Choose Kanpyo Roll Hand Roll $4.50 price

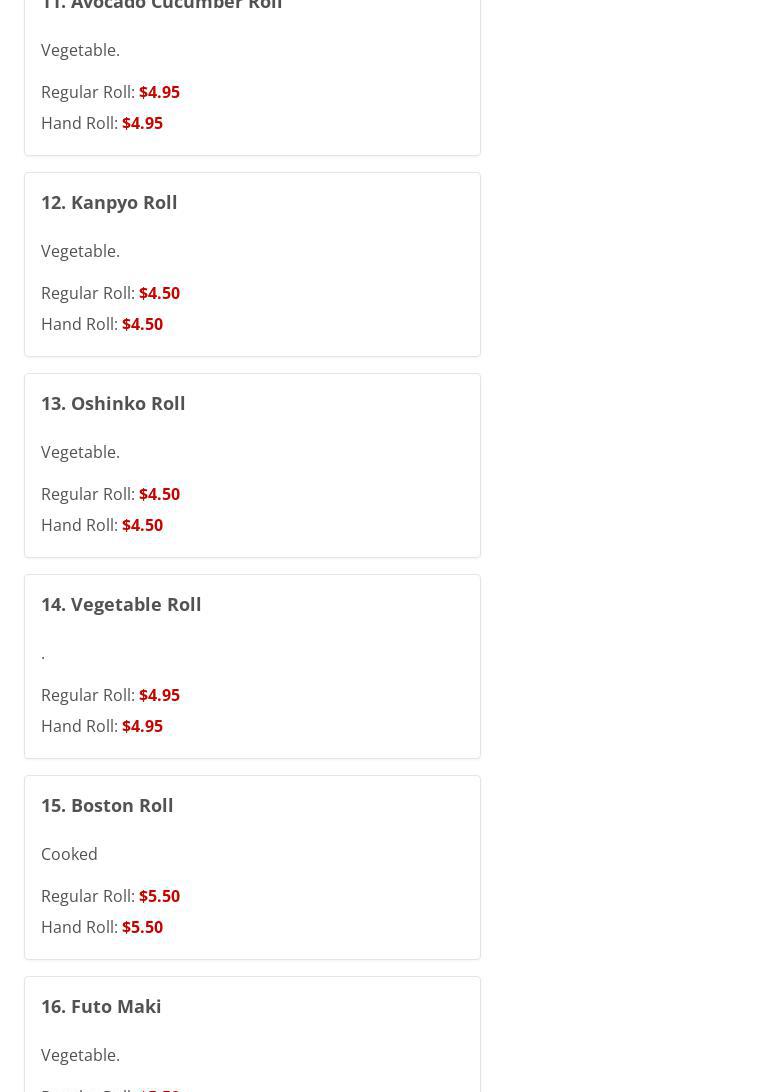click(142, 324)
